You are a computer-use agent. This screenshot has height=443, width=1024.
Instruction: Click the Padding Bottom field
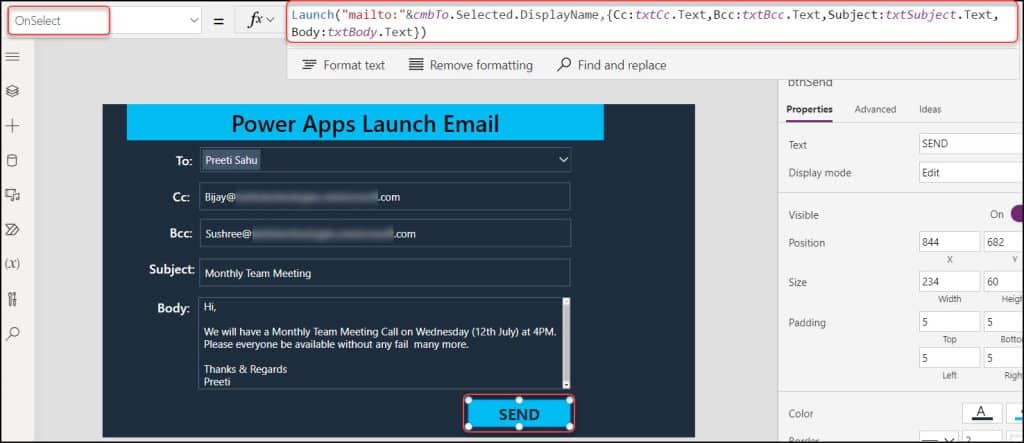coord(1003,322)
